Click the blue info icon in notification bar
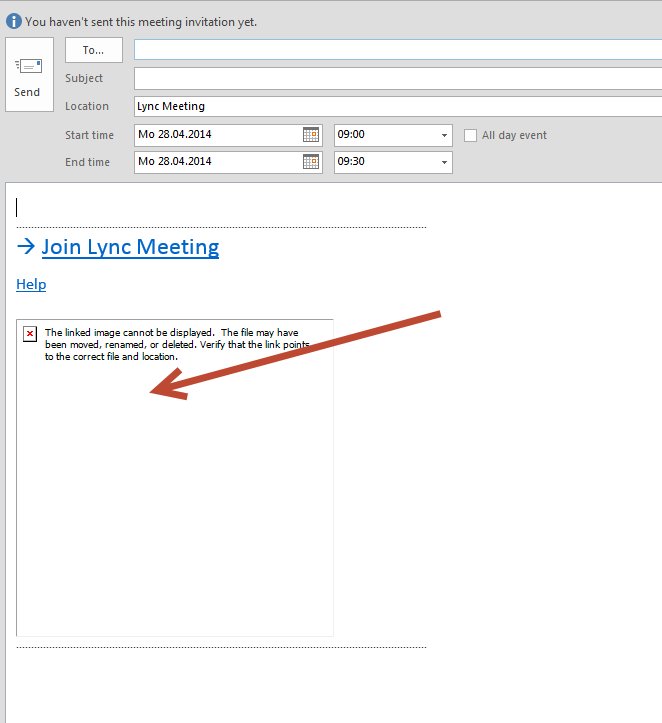The width and height of the screenshot is (662, 723). [14, 21]
